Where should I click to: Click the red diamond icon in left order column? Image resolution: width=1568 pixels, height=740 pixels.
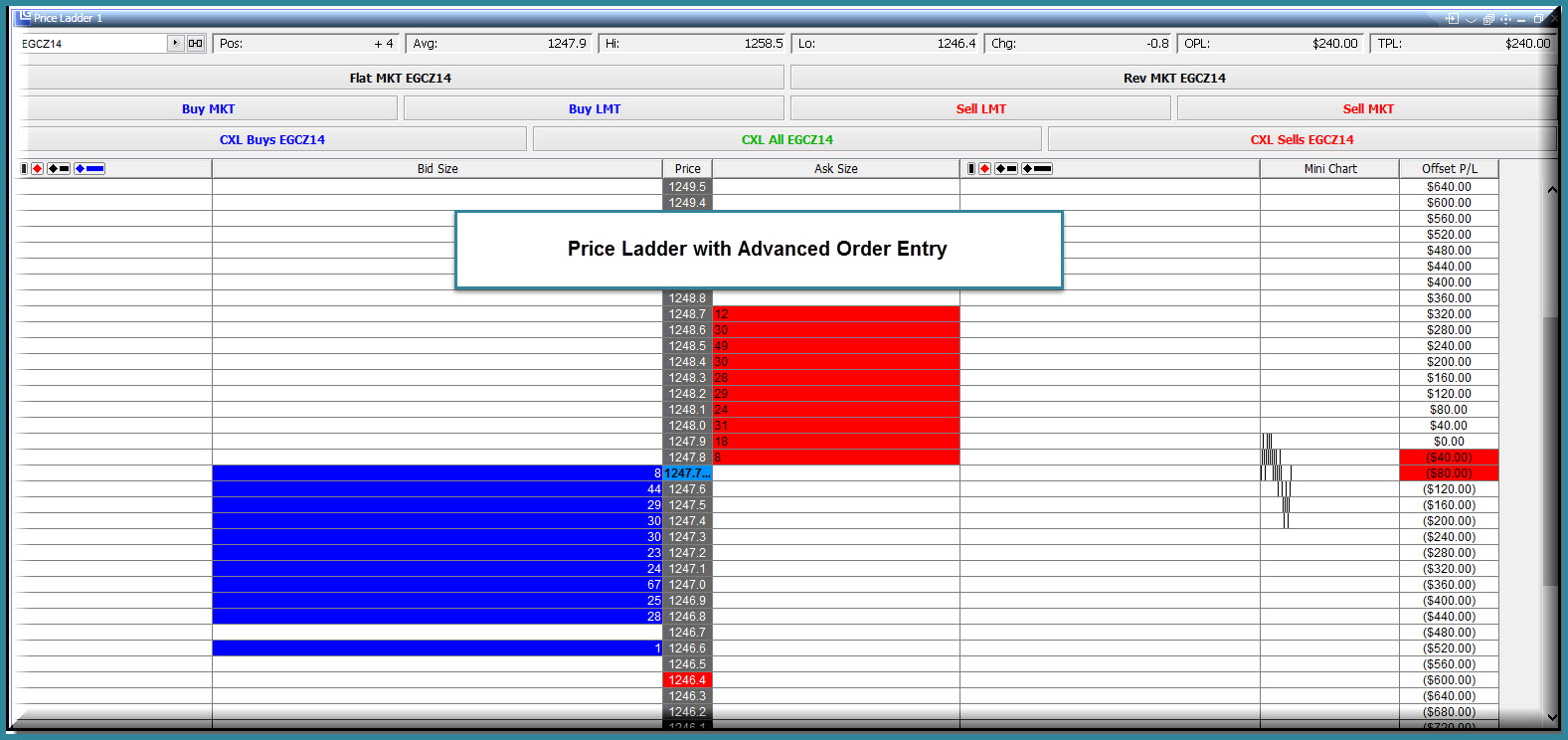pyautogui.click(x=37, y=169)
